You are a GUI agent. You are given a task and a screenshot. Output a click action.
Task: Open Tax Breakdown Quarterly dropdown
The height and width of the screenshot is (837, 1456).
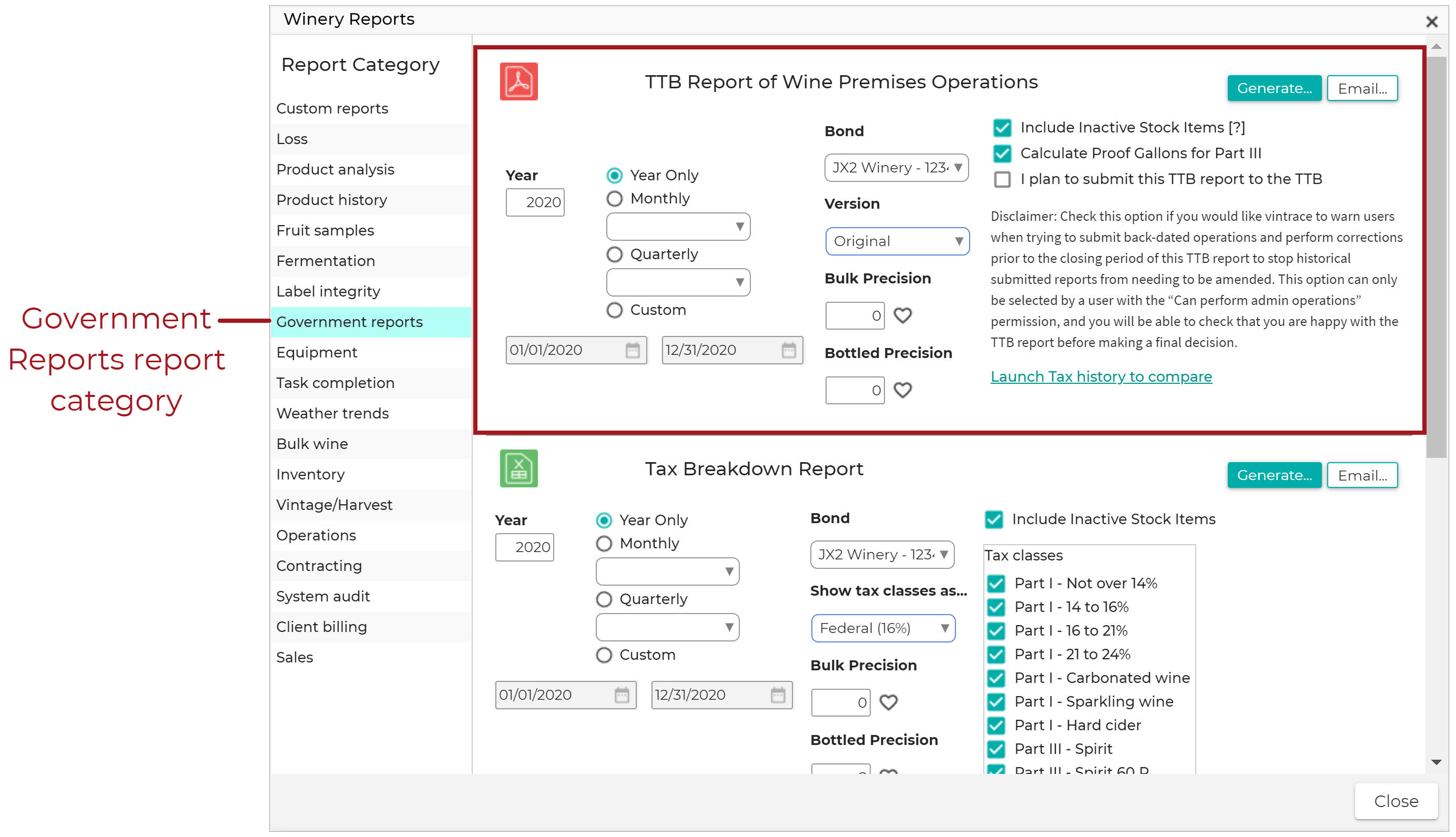[x=667, y=627]
